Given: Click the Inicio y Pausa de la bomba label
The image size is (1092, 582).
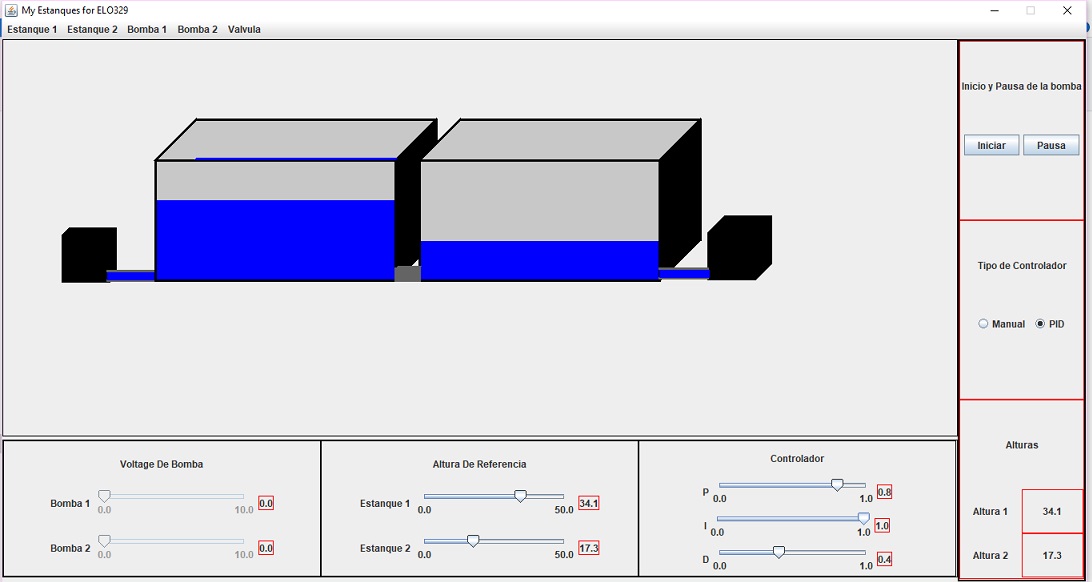Looking at the screenshot, I should click(x=1022, y=86).
